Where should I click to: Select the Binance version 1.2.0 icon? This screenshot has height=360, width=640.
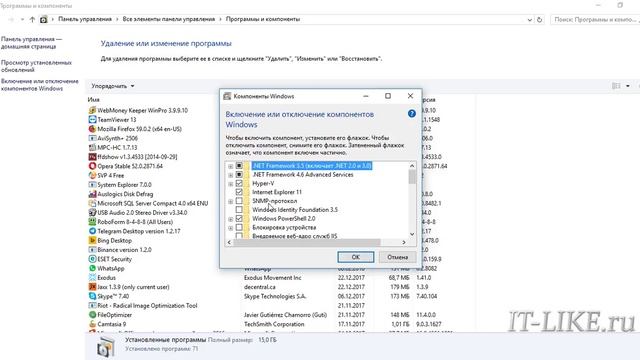pyautogui.click(x=92, y=250)
